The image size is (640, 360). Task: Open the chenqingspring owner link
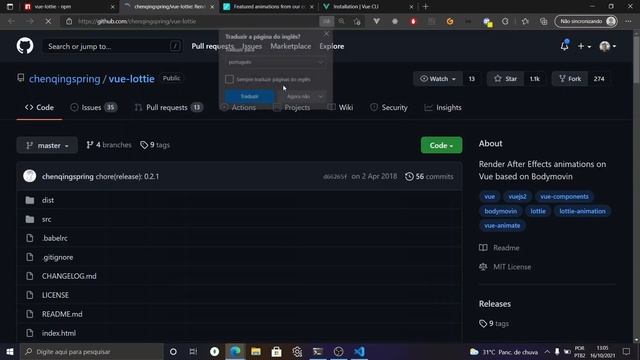pos(64,79)
